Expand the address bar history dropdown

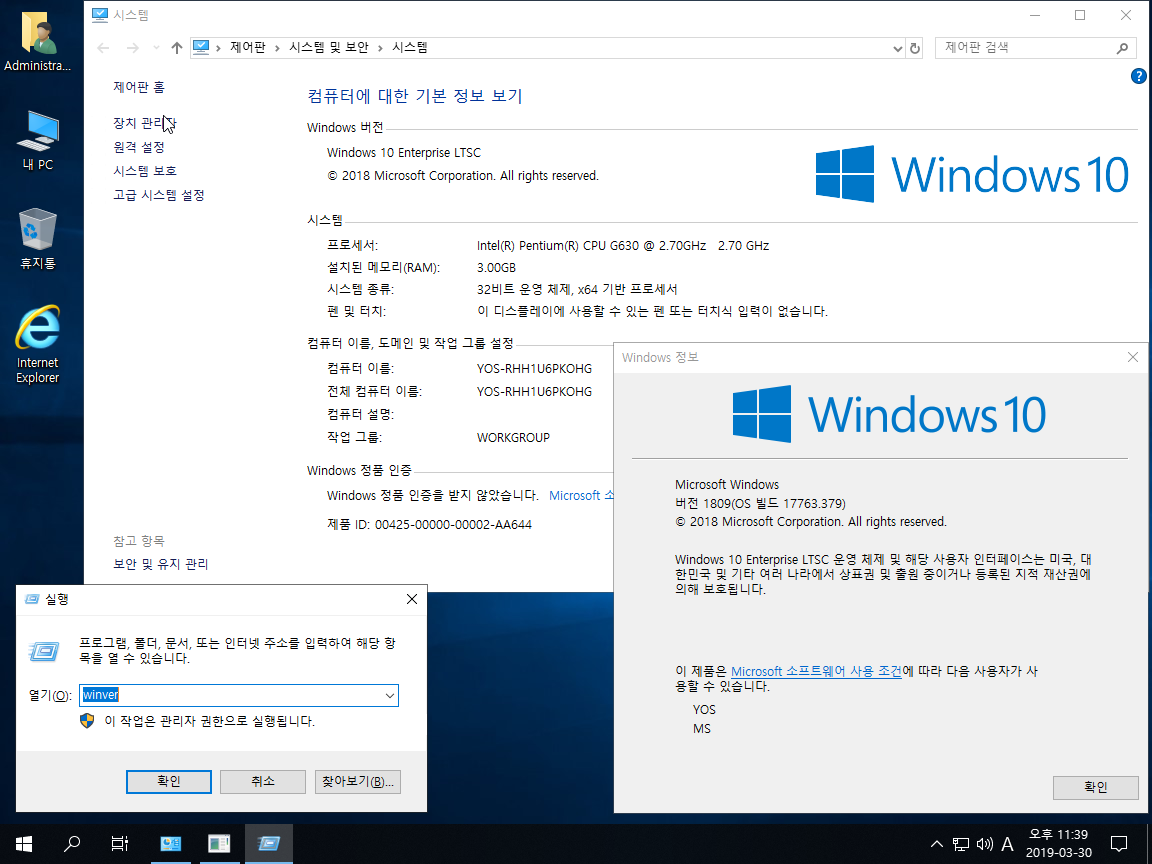point(897,48)
